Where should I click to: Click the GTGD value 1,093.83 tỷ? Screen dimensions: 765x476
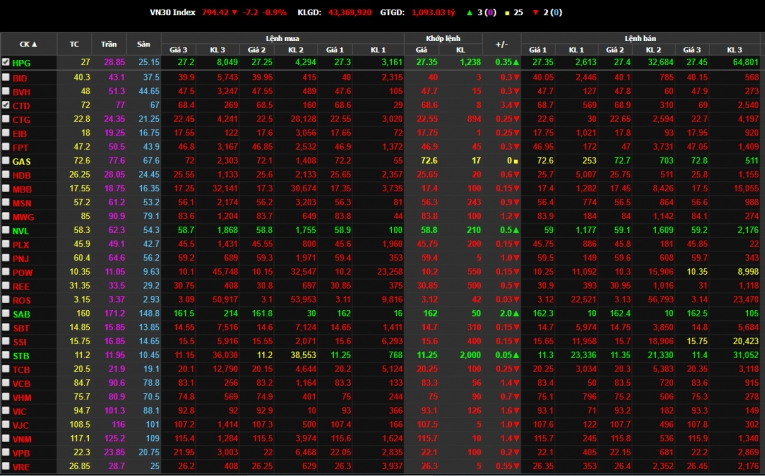tap(433, 12)
